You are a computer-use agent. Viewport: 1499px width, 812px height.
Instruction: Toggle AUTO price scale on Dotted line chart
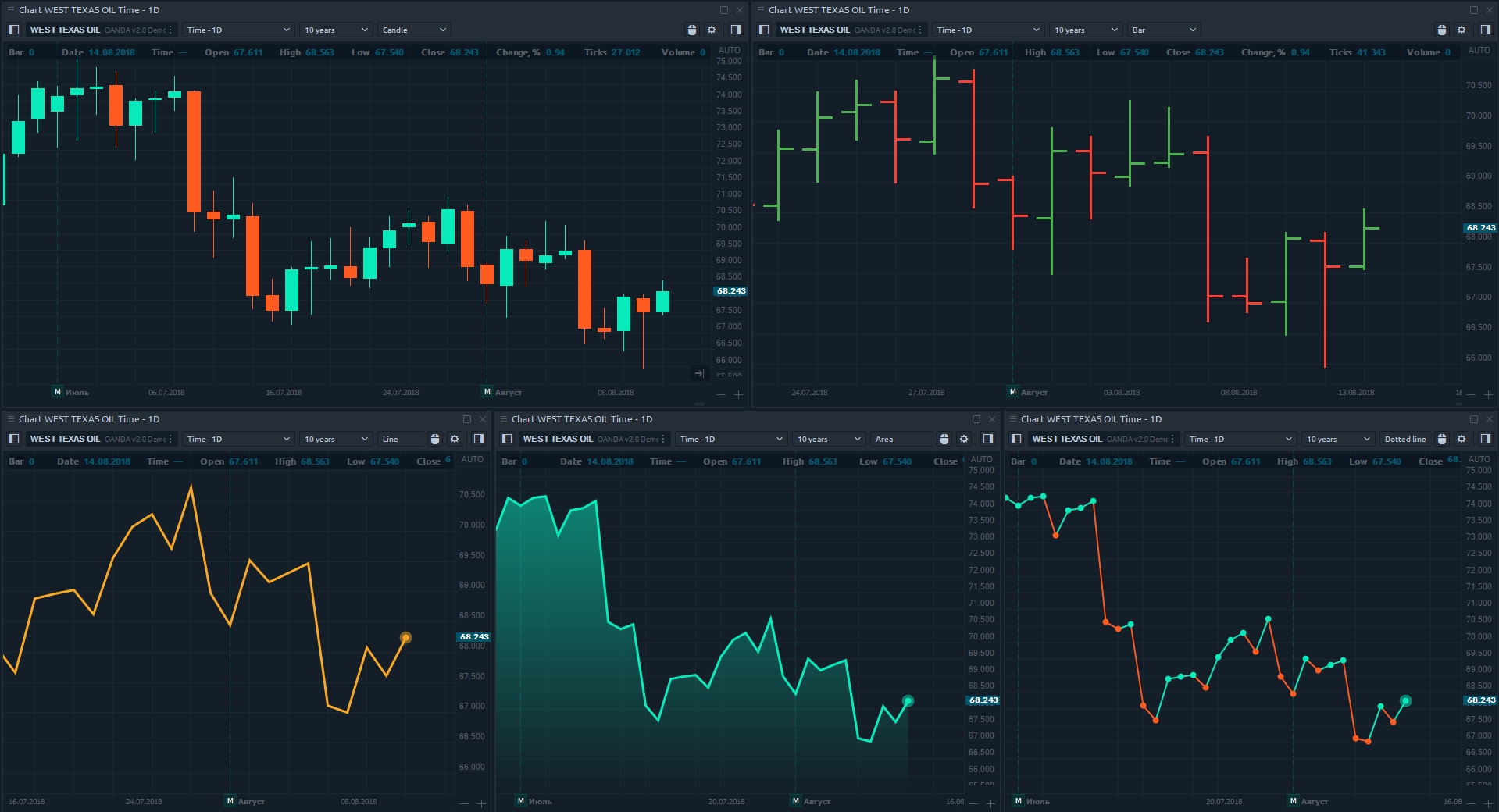point(1479,459)
